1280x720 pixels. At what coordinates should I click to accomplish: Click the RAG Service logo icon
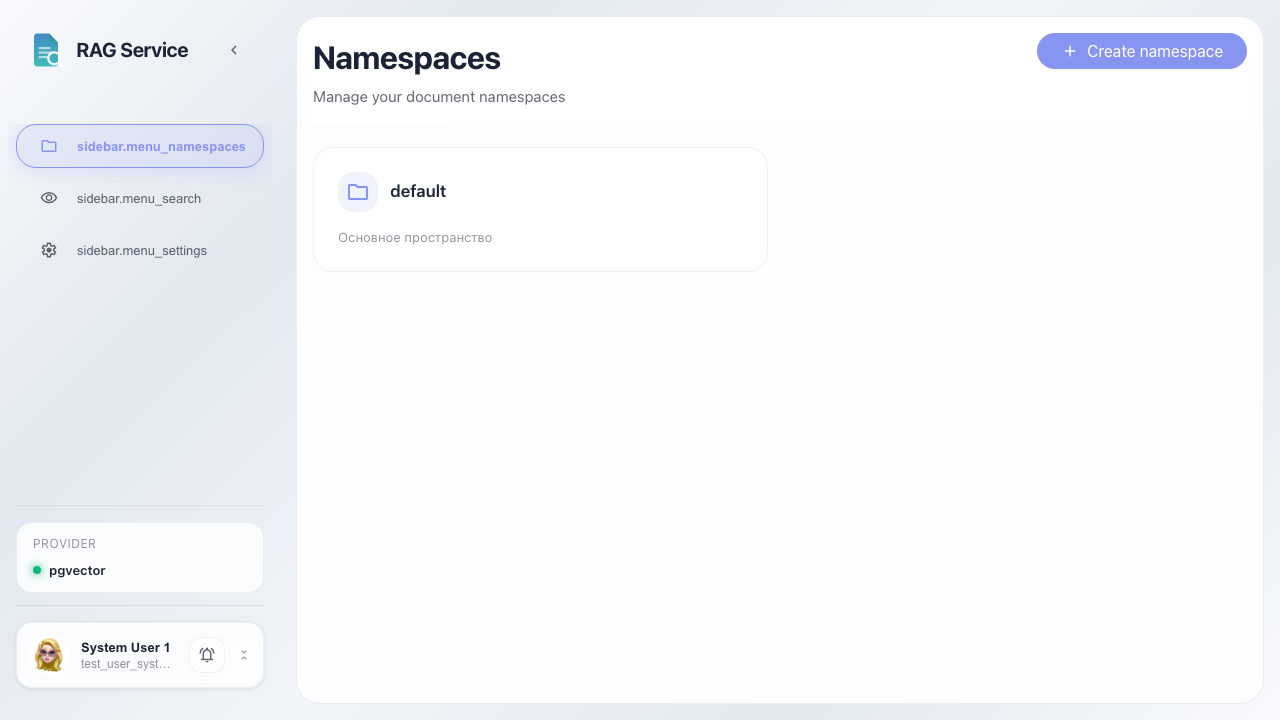click(46, 50)
